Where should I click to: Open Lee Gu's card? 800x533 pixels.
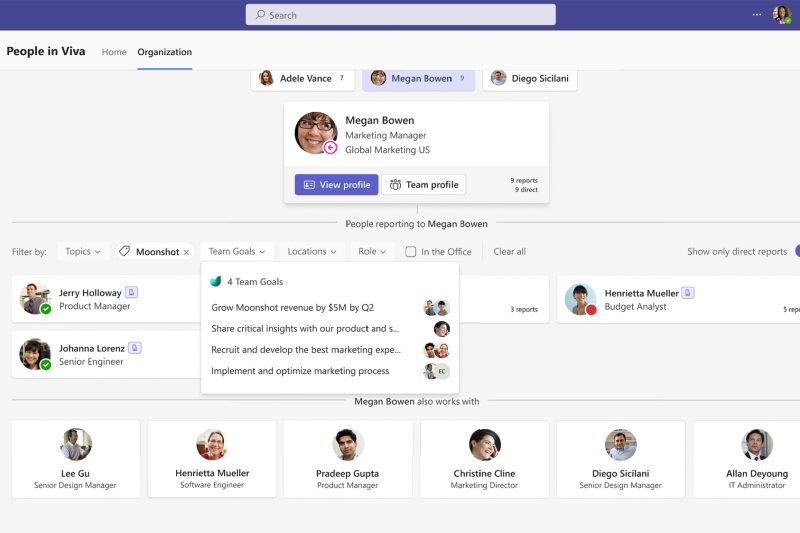point(76,459)
